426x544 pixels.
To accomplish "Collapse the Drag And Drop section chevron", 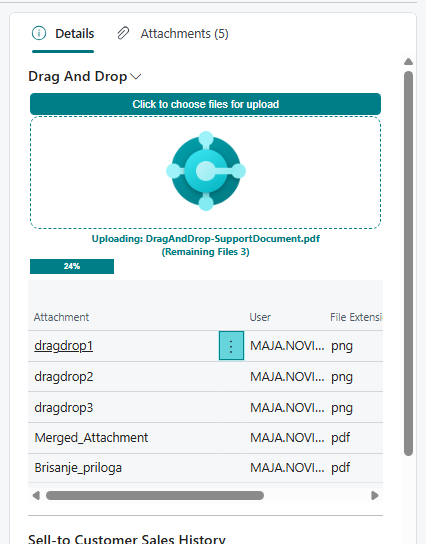I will pos(136,77).
